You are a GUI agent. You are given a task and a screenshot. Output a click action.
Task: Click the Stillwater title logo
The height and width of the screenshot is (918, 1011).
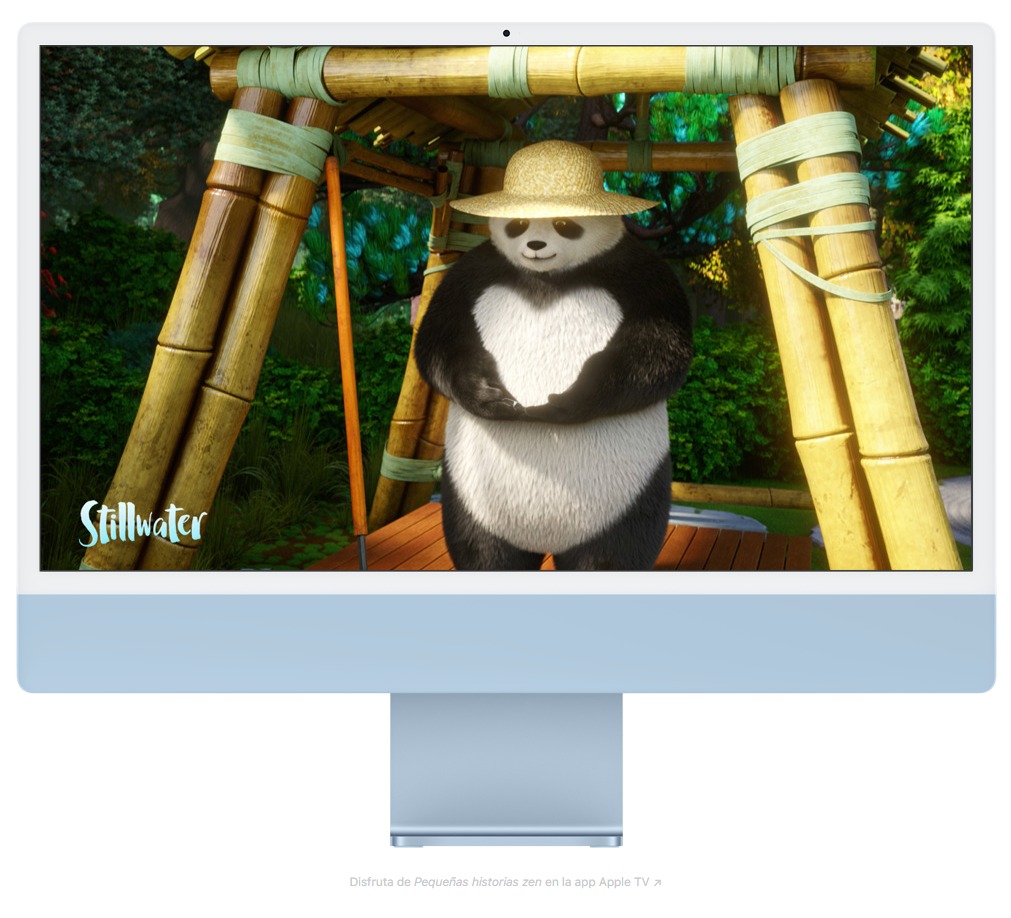(142, 523)
